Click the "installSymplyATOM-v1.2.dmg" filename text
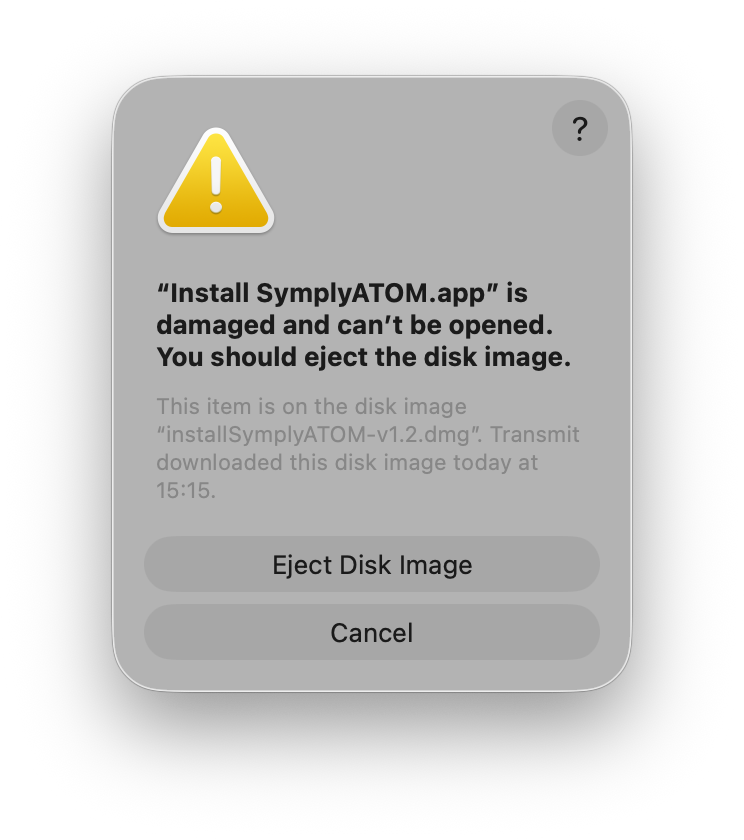 click(318, 434)
